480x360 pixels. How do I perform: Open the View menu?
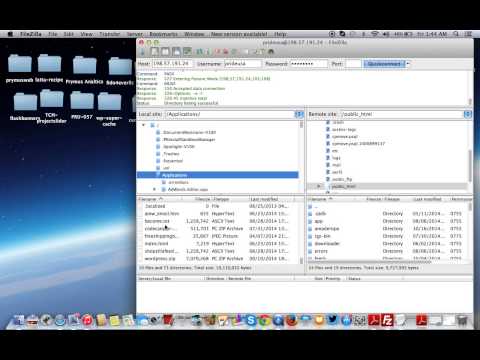(x=86, y=34)
